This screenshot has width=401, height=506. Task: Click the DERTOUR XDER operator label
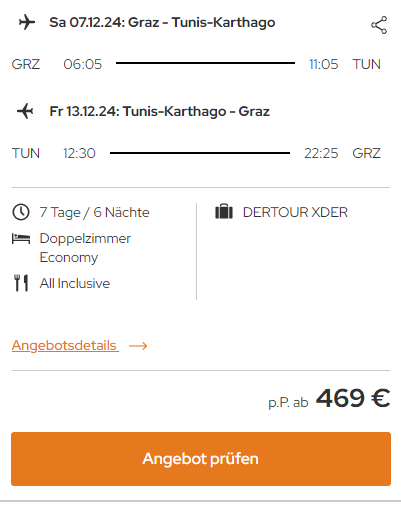(295, 212)
